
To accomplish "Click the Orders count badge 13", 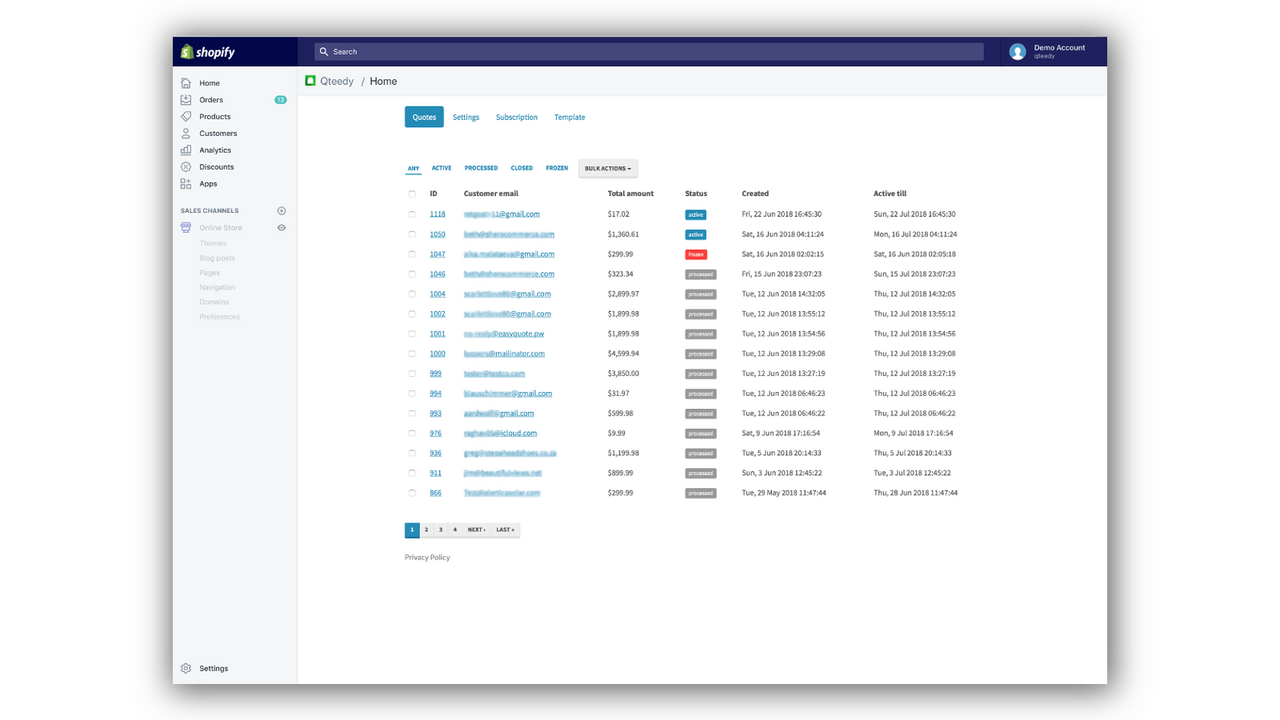I will [281, 100].
